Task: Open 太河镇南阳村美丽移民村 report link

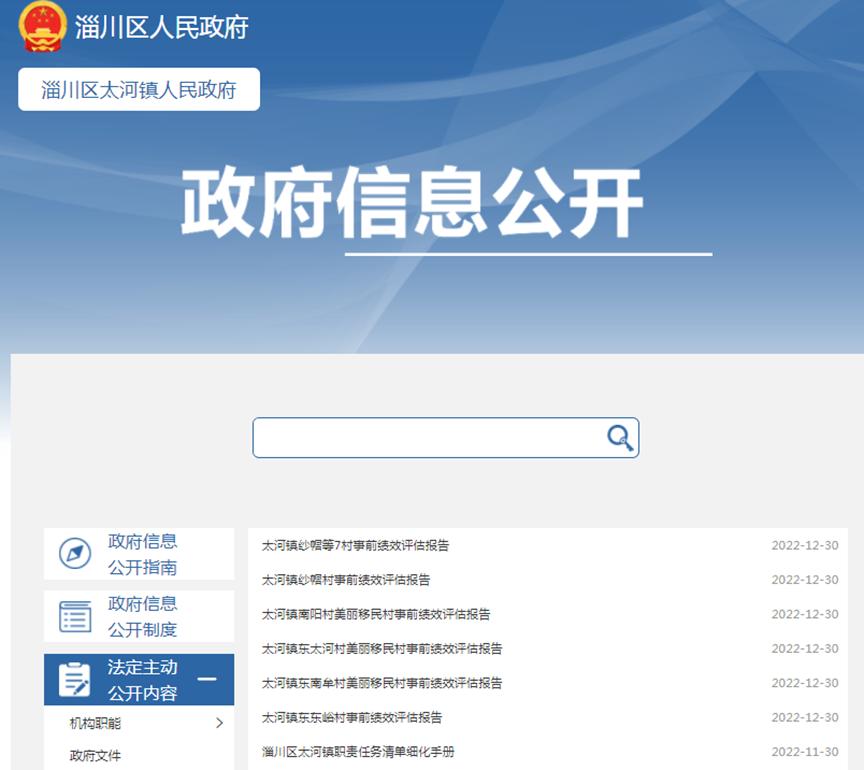Action: [x=376, y=614]
